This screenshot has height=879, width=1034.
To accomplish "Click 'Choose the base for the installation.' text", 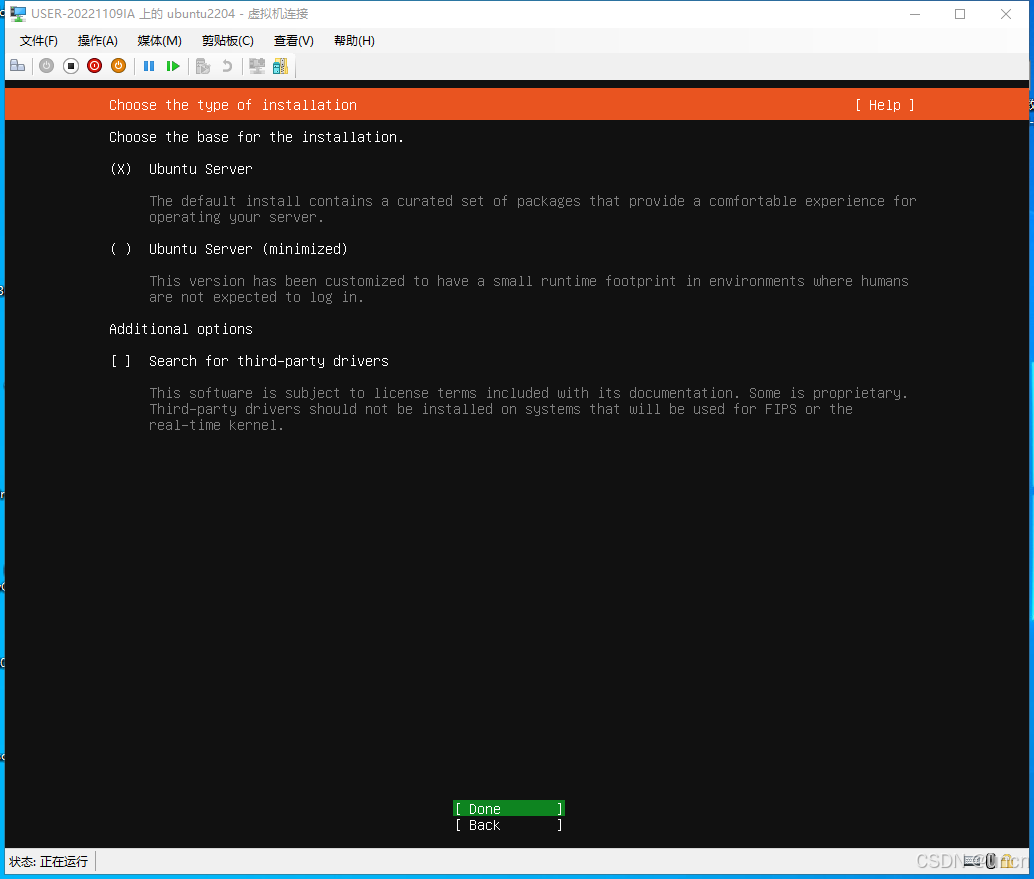I will tap(256, 137).
